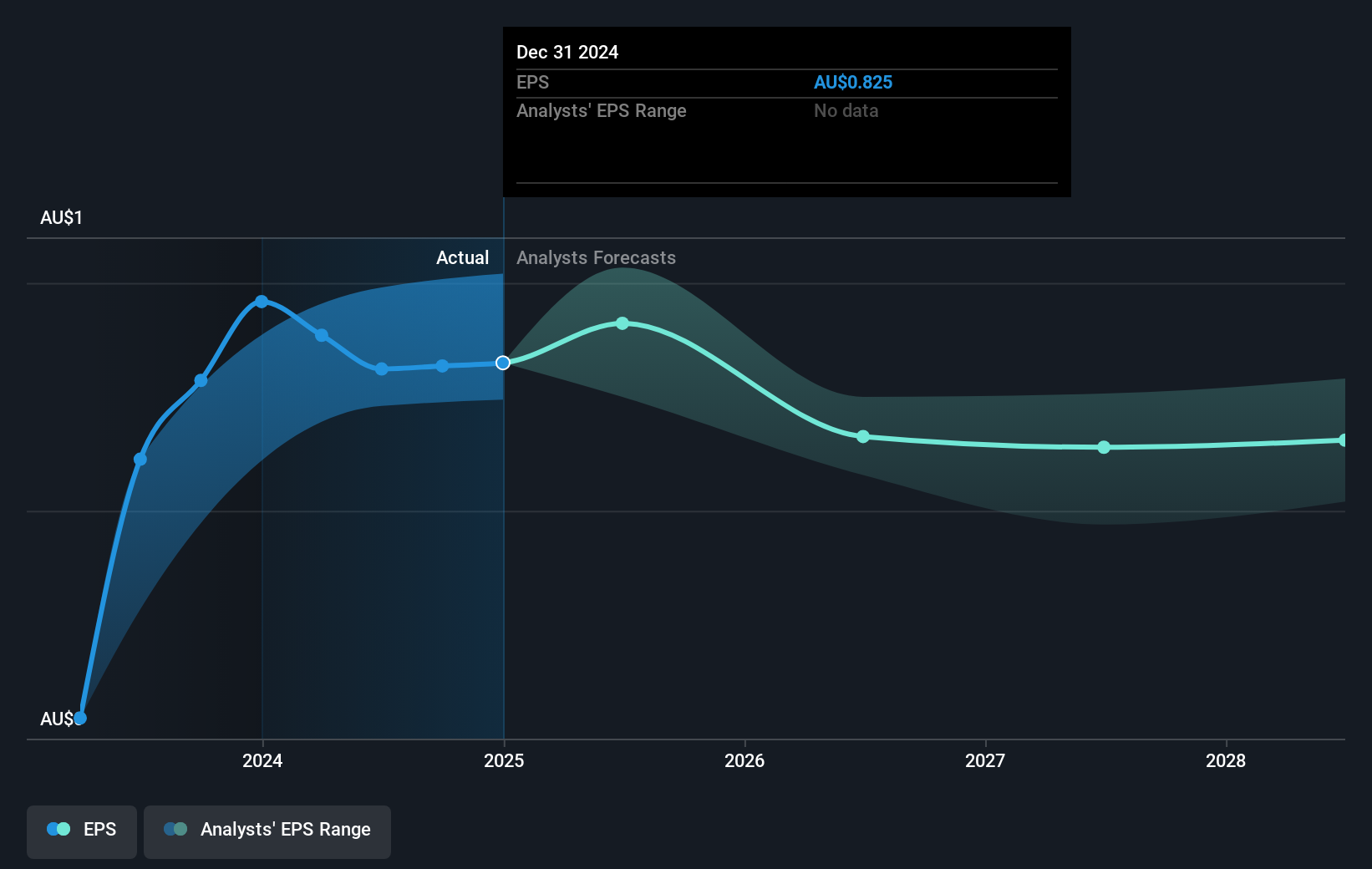Toggle the Analysts' EPS Range legend chip
The image size is (1372, 869).
267,831
